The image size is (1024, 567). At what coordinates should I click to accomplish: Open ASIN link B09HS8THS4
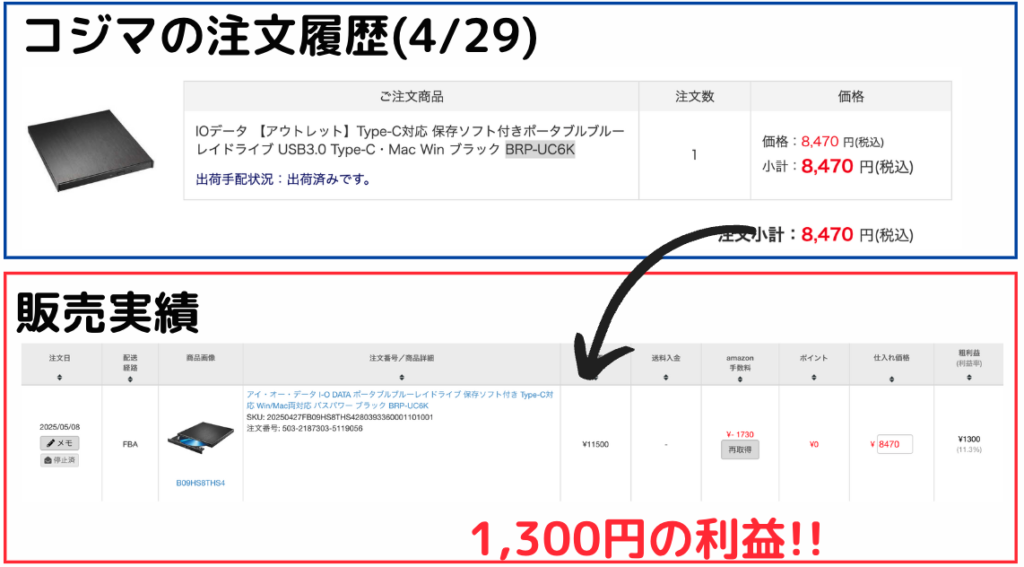pyautogui.click(x=200, y=483)
